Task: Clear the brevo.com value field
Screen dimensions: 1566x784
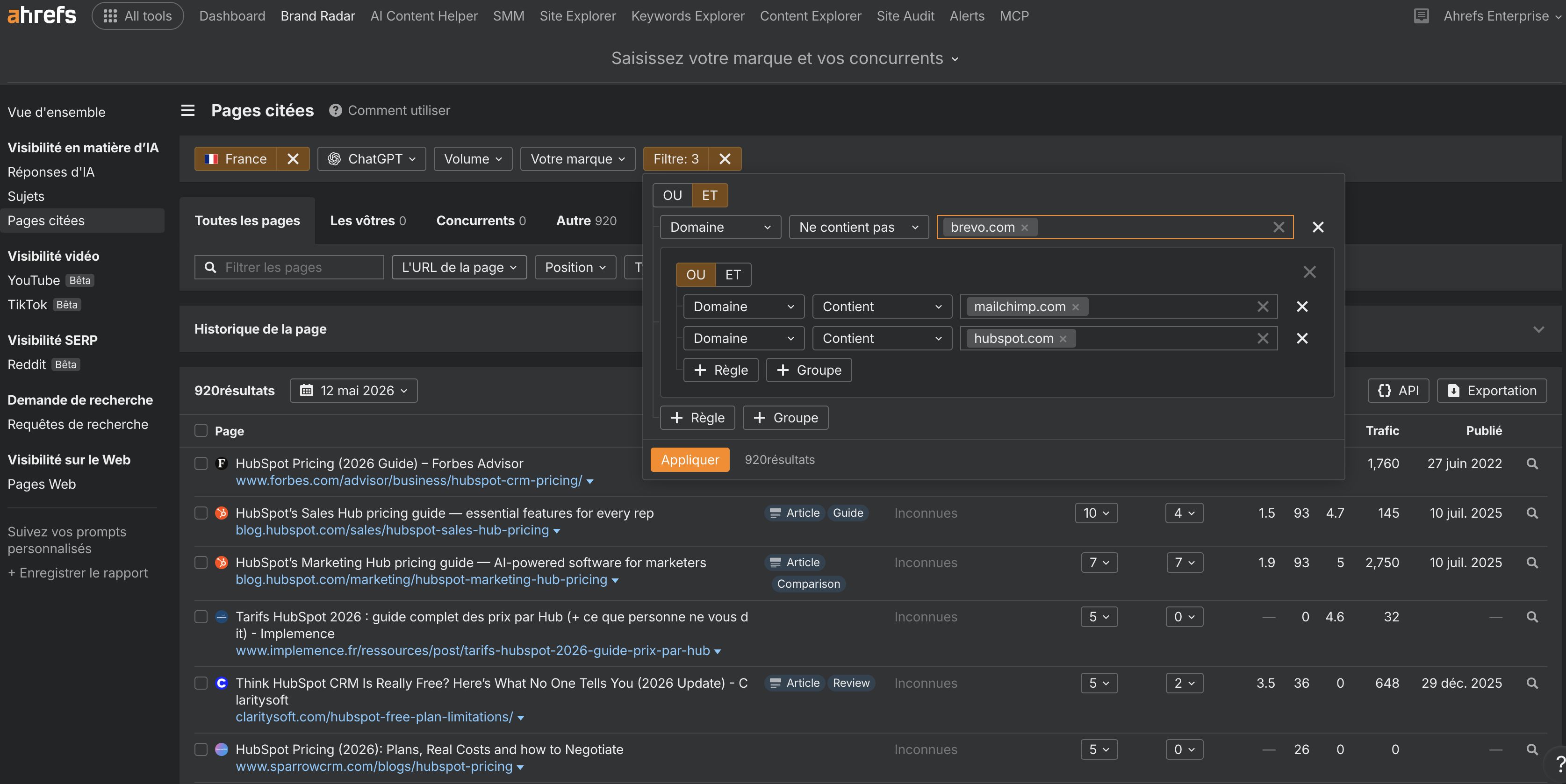Action: click(1279, 227)
